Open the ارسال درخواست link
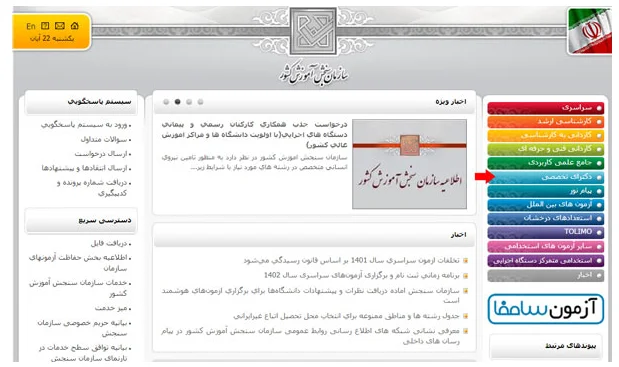This screenshot has height=367, width=619. click(x=101, y=154)
